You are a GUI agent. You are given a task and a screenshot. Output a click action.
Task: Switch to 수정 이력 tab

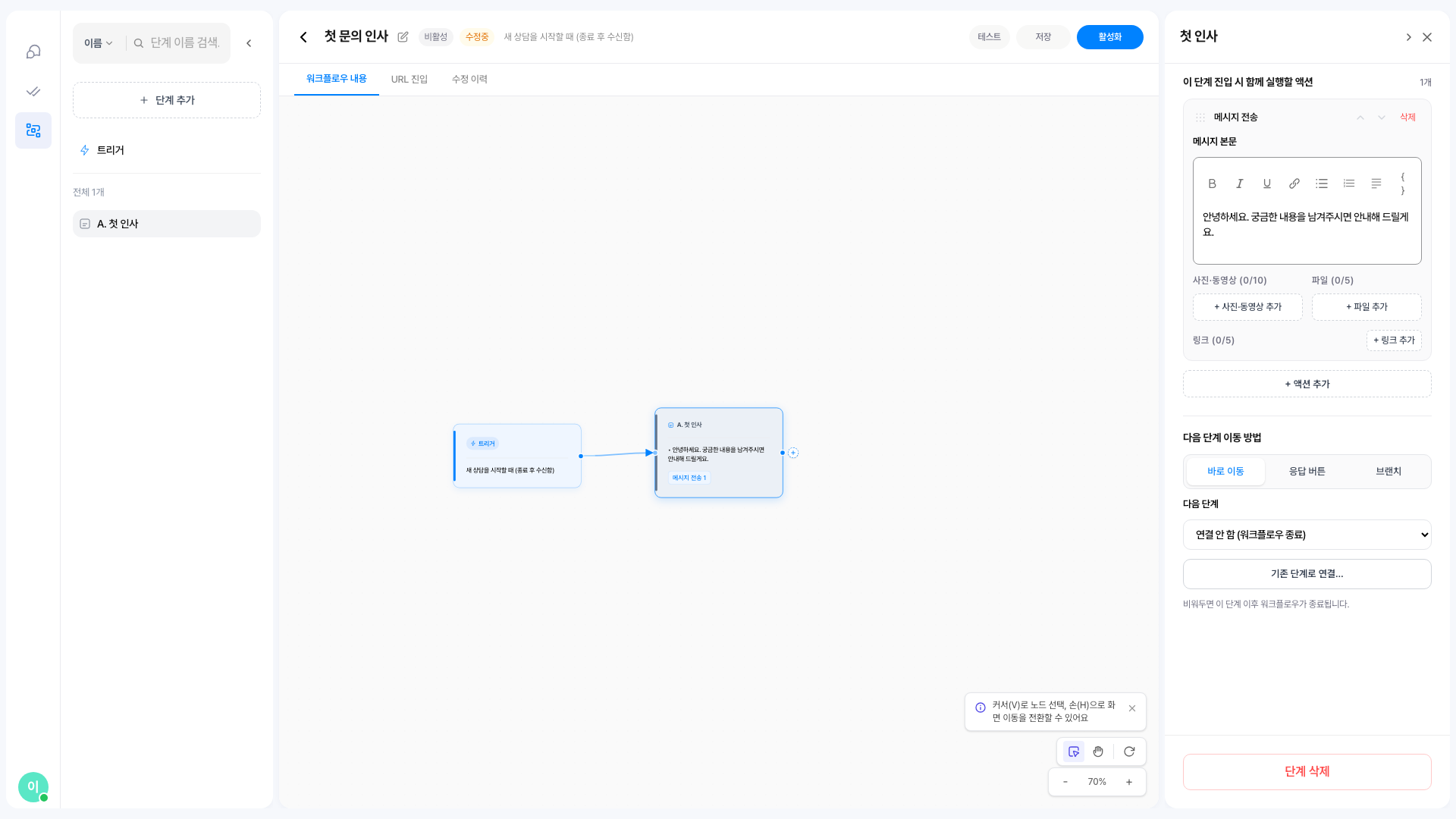point(469,80)
